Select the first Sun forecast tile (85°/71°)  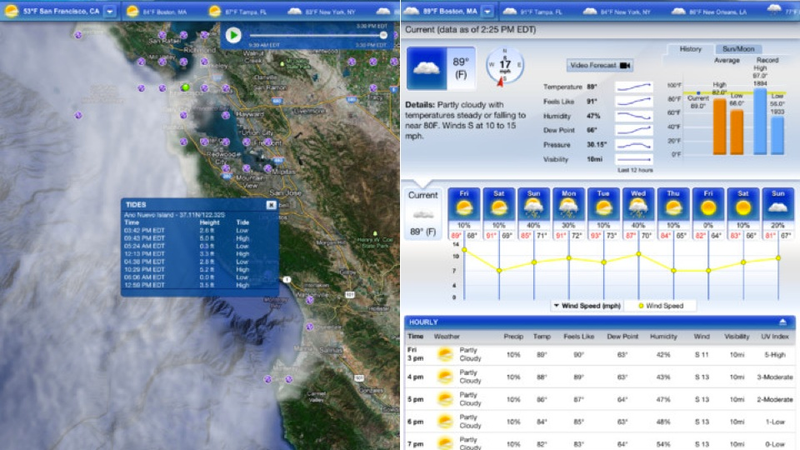[x=534, y=214]
